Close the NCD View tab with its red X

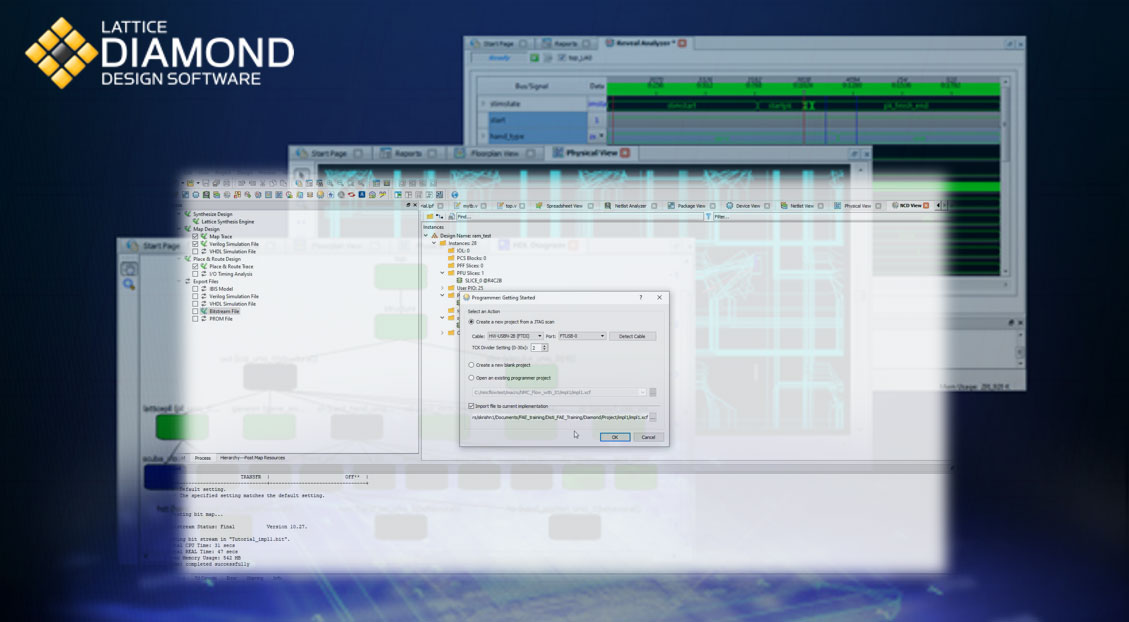click(x=927, y=206)
